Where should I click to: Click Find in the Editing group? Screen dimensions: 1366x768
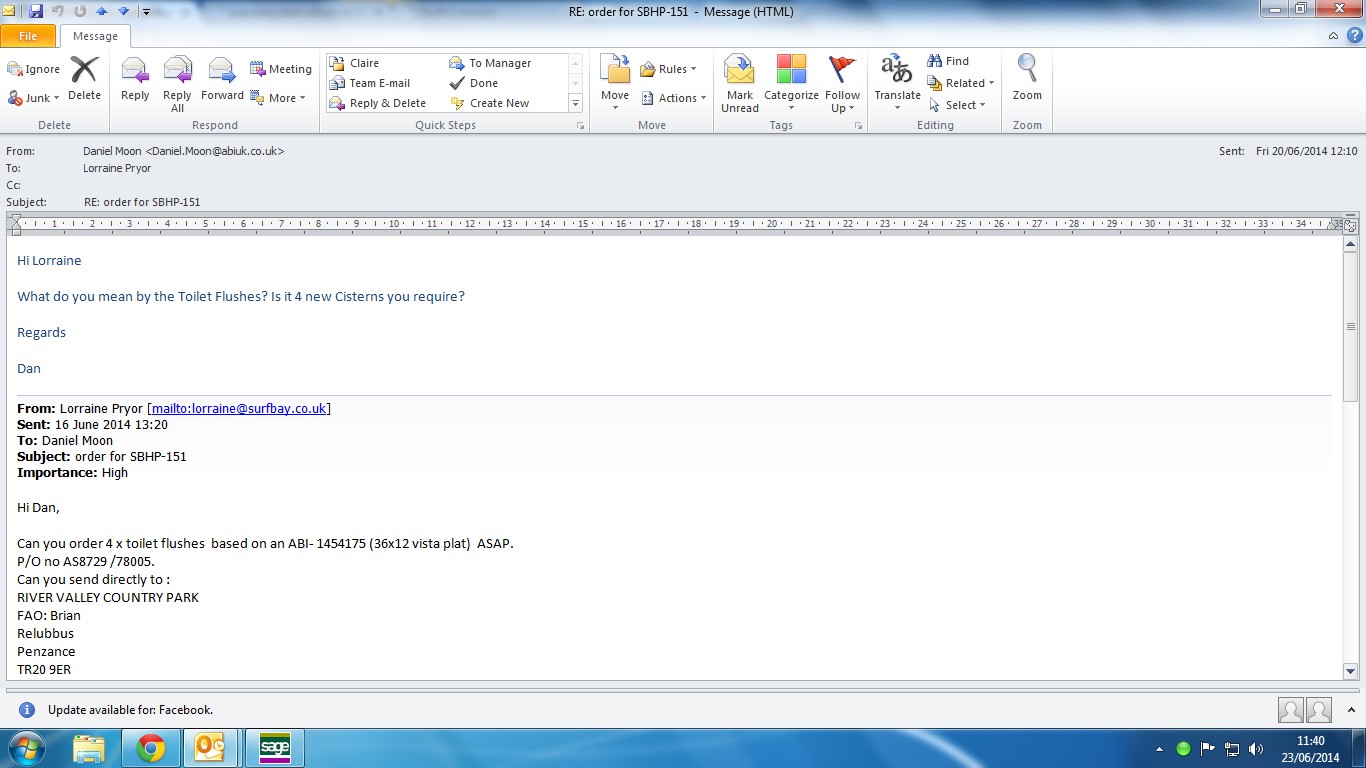(948, 61)
